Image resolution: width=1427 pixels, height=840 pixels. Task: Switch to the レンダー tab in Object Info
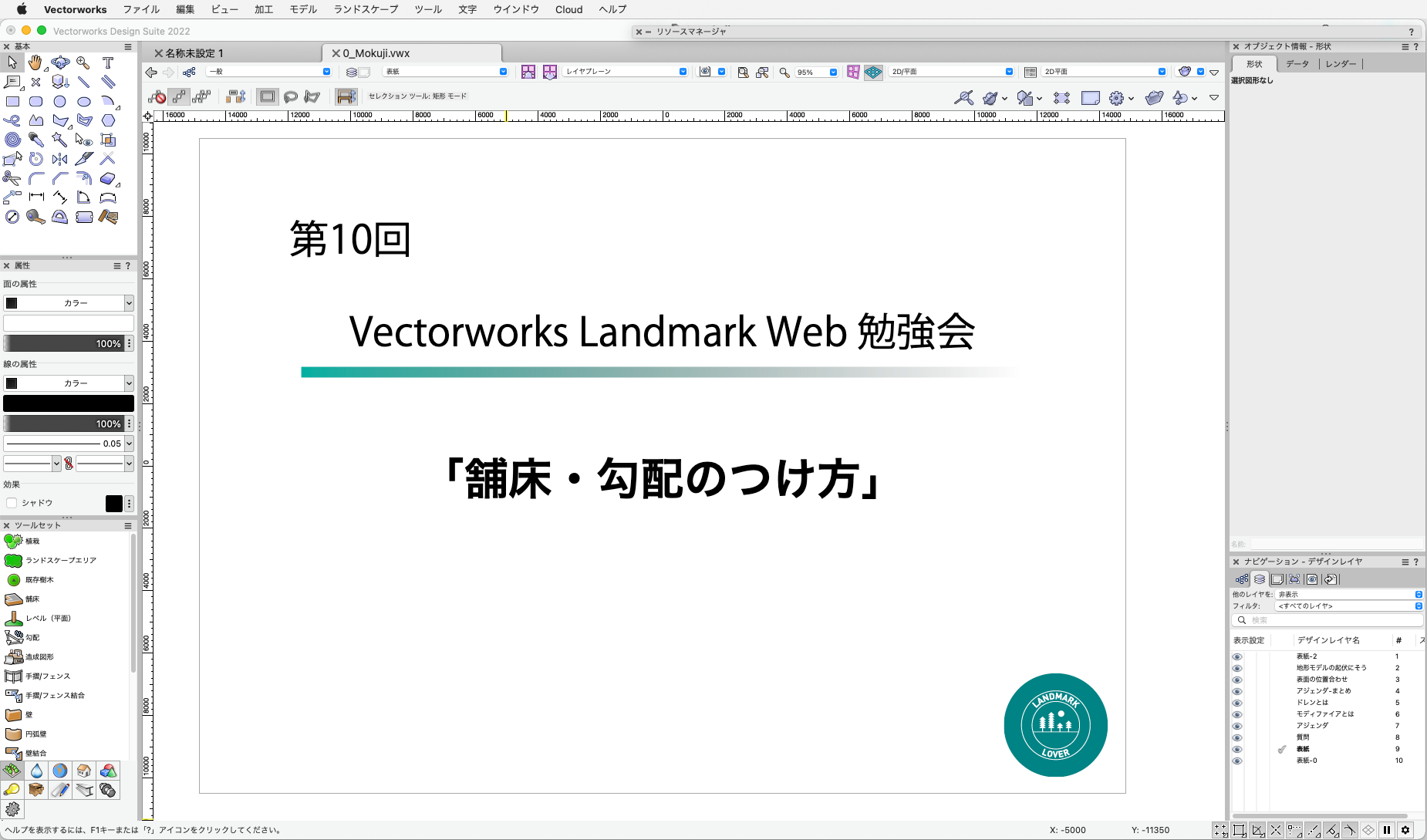point(1341,64)
